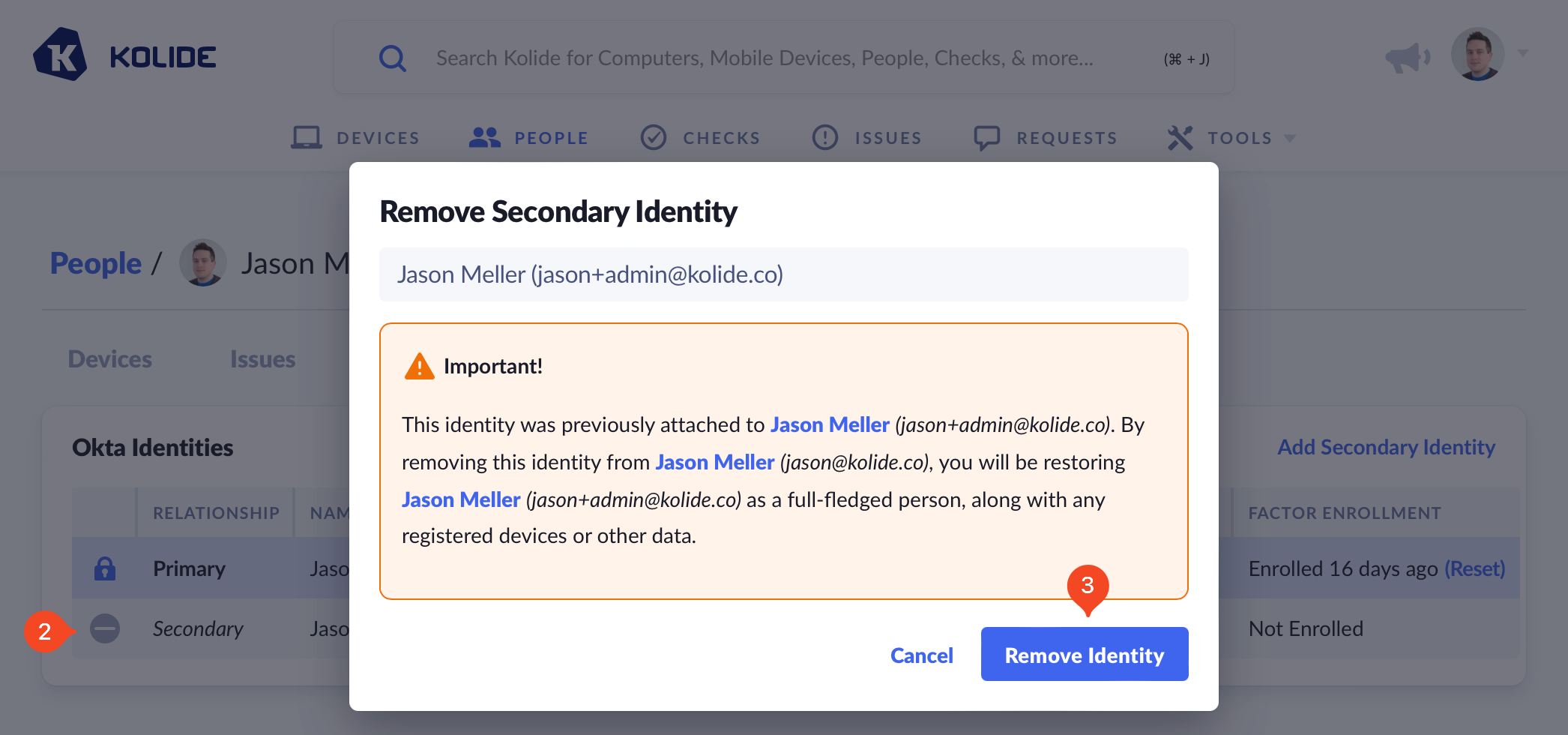Click the Checks checkmark circle icon
The width and height of the screenshot is (1568, 735).
pos(654,137)
